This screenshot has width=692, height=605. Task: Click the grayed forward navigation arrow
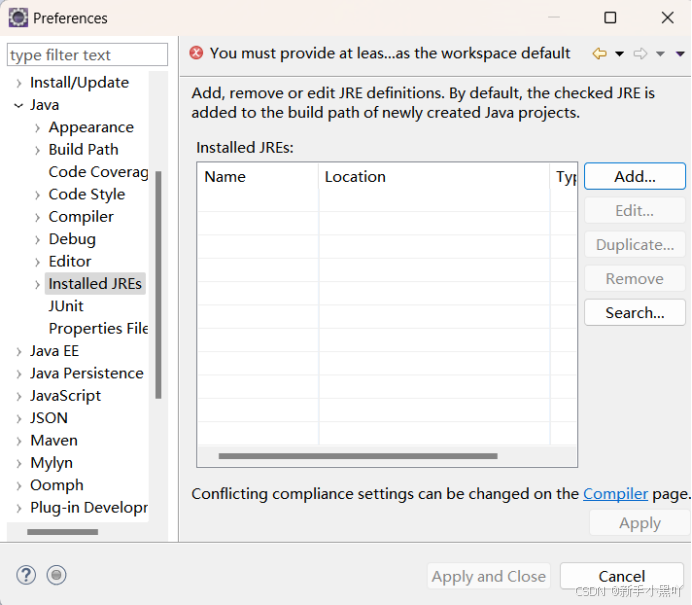[640, 54]
